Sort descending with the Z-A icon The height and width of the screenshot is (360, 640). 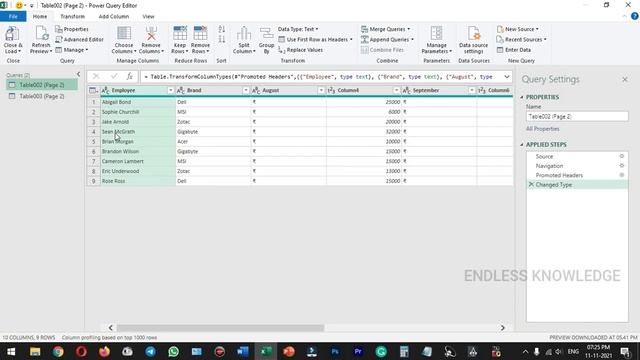pos(222,39)
